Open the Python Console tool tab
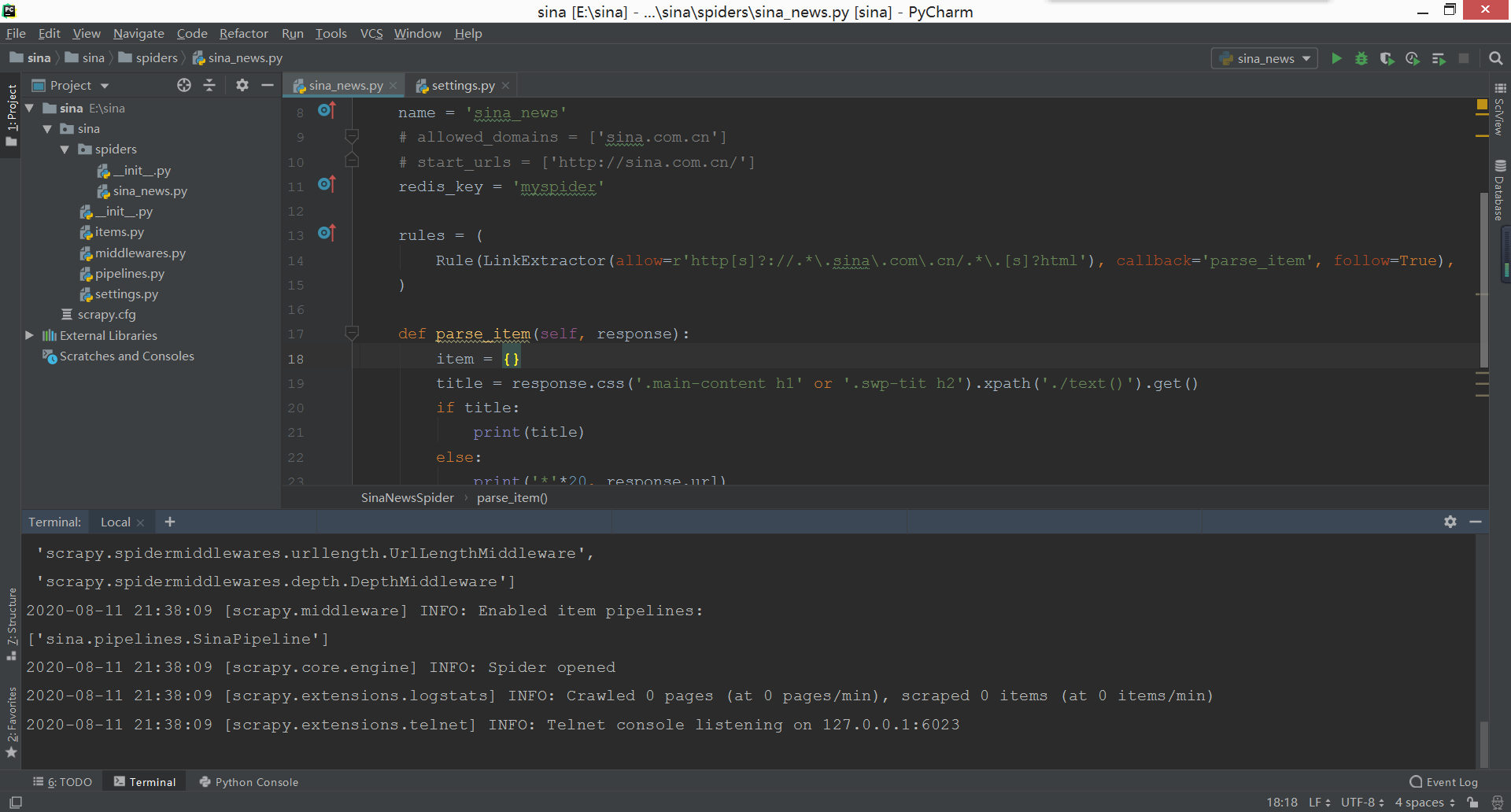The height and width of the screenshot is (812, 1511). 249,782
